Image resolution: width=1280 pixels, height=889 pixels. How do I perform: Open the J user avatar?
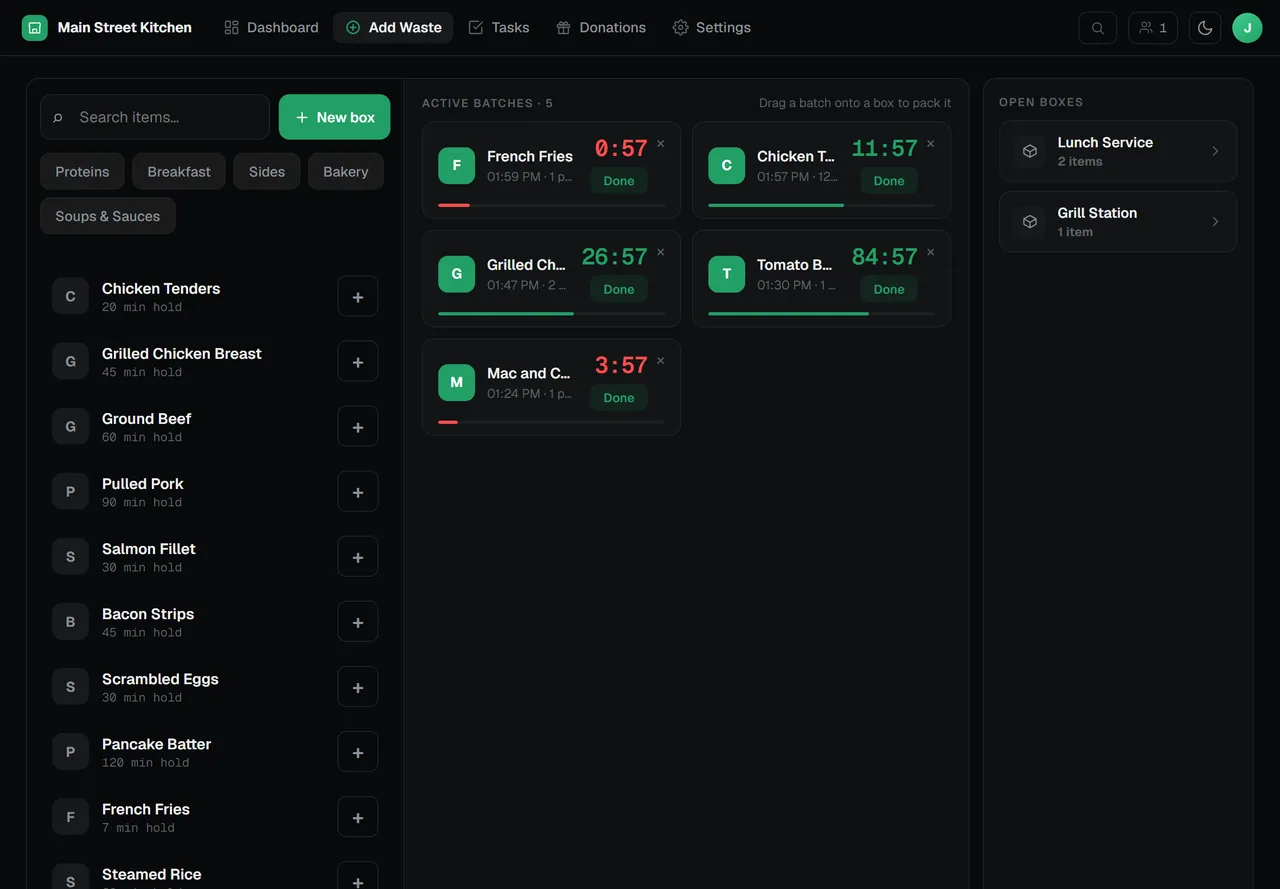tap(1247, 28)
